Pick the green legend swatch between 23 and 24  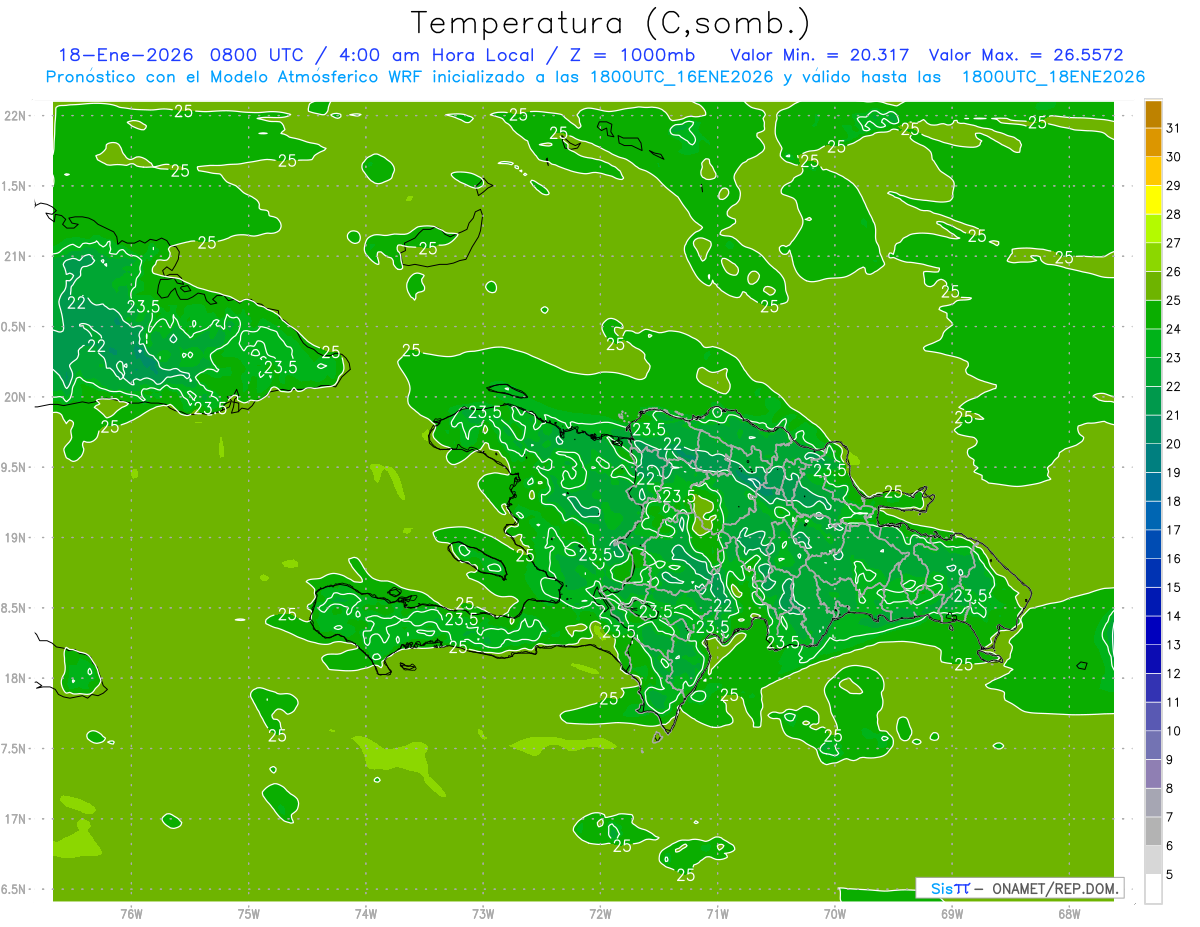[1153, 344]
